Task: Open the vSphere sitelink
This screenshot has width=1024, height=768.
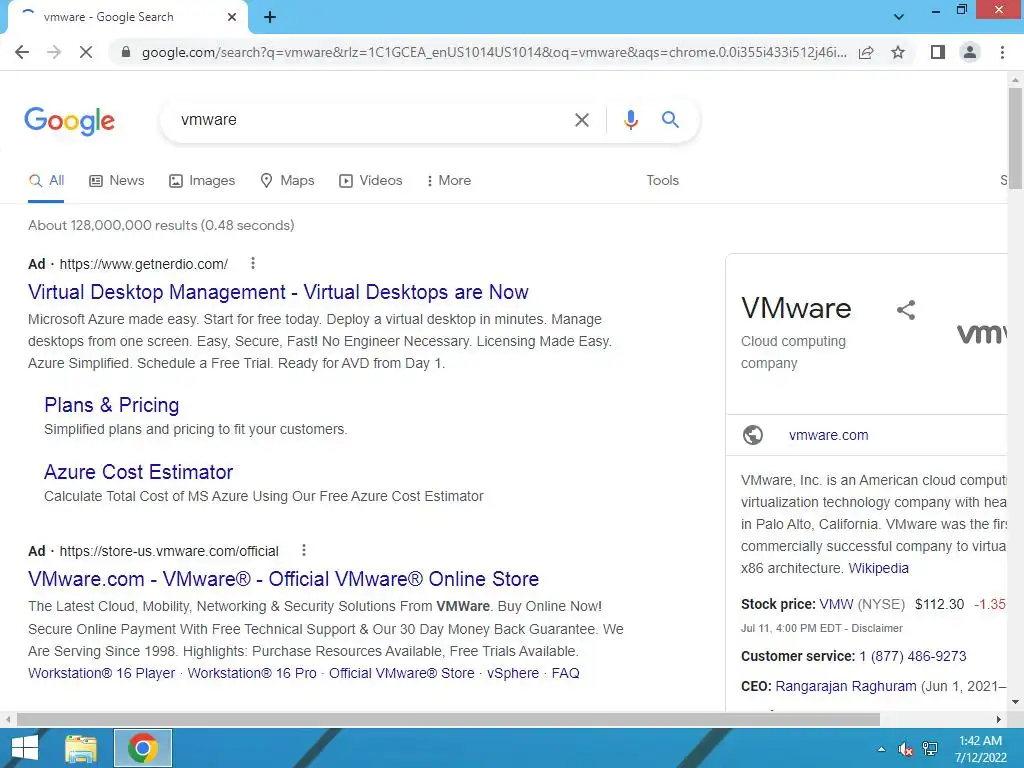Action: [x=513, y=673]
